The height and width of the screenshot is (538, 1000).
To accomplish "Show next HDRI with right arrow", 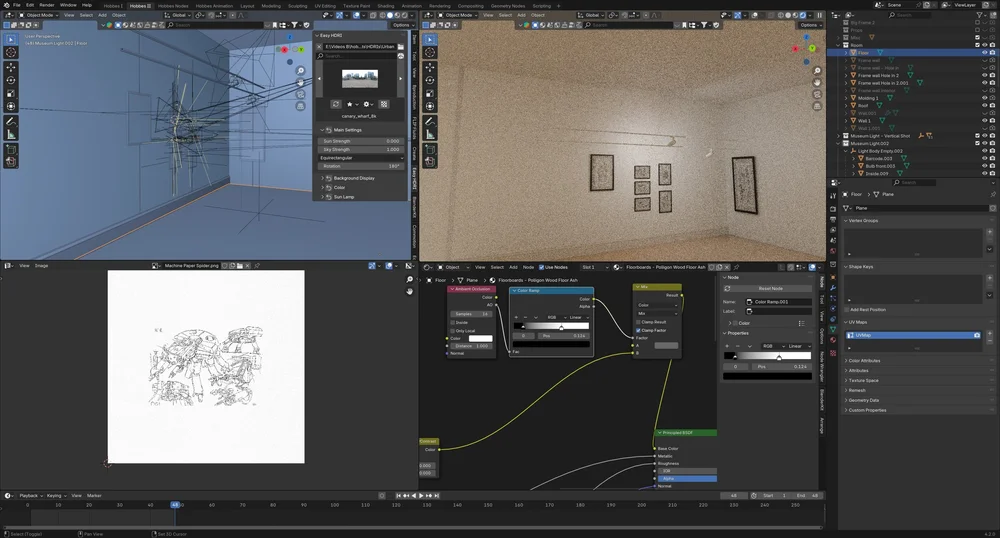I will pyautogui.click(x=401, y=78).
